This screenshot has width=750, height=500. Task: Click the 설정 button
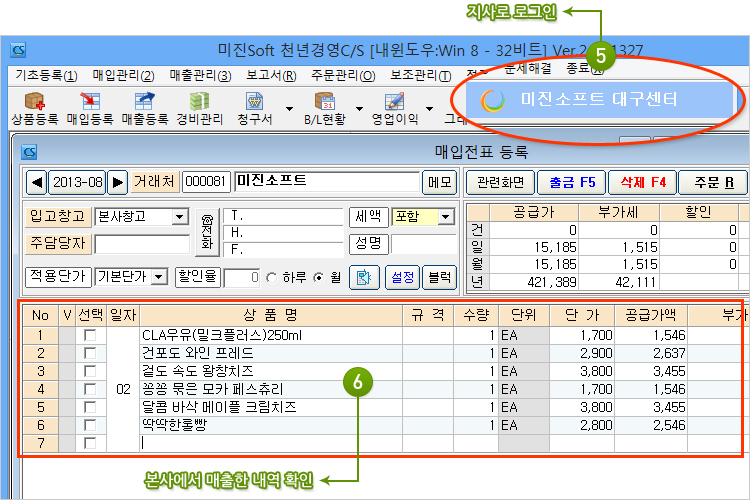click(x=402, y=277)
